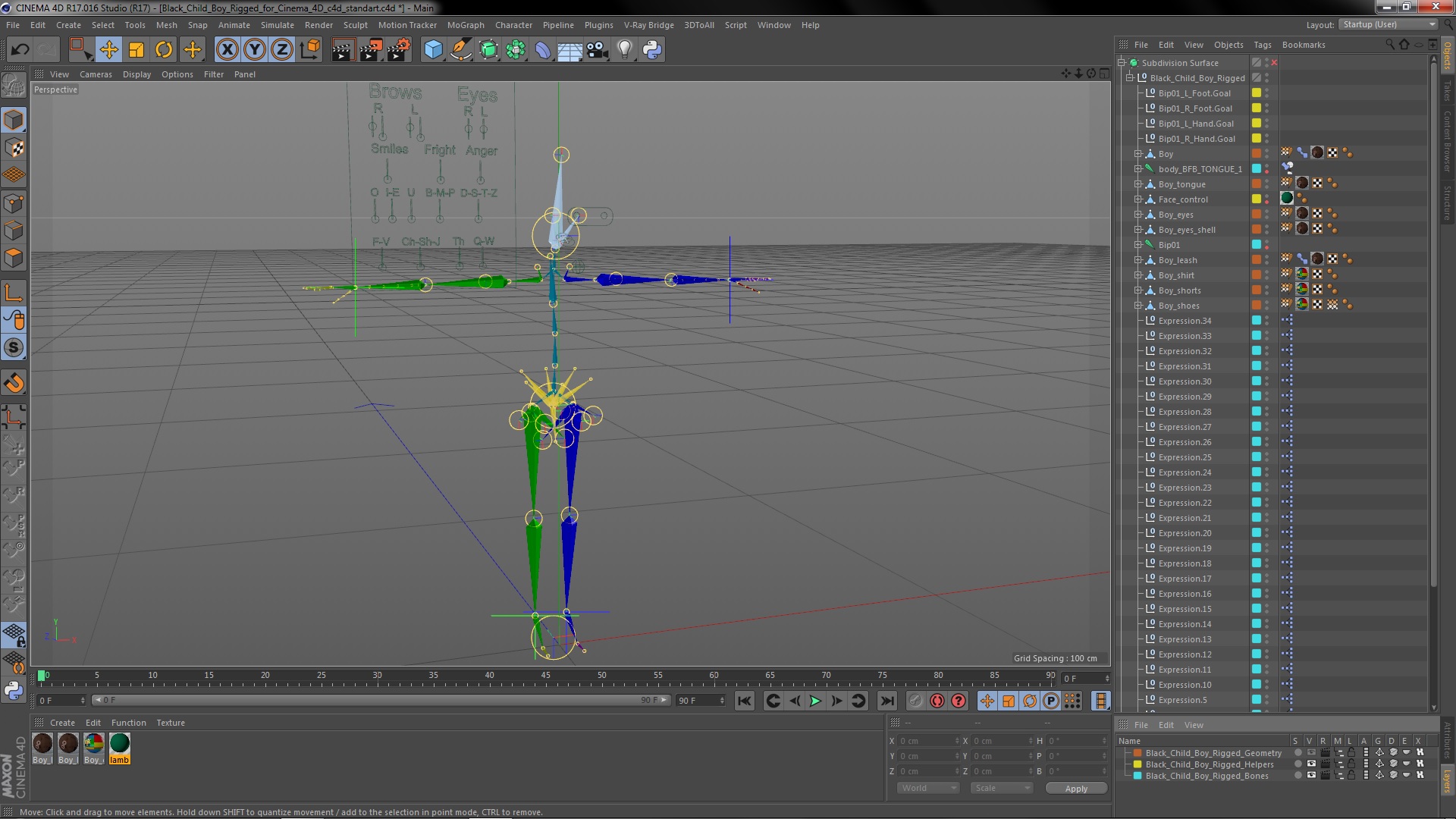
Task: Open material manager Texture menu
Action: click(x=171, y=723)
